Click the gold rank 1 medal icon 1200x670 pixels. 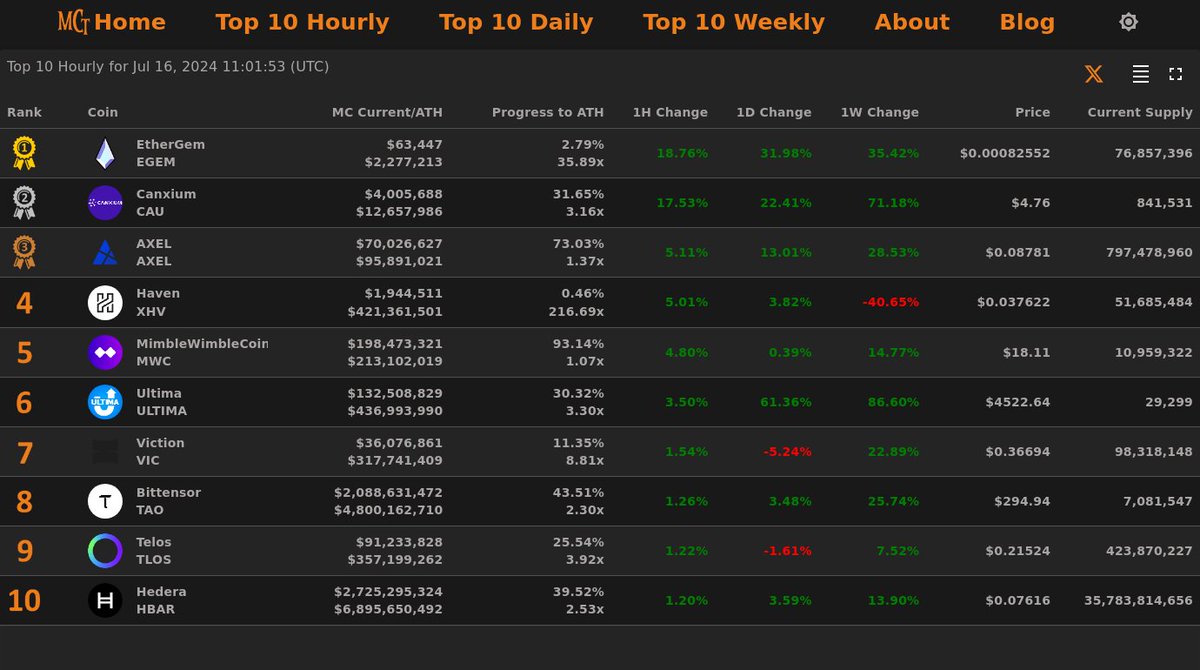[24, 153]
